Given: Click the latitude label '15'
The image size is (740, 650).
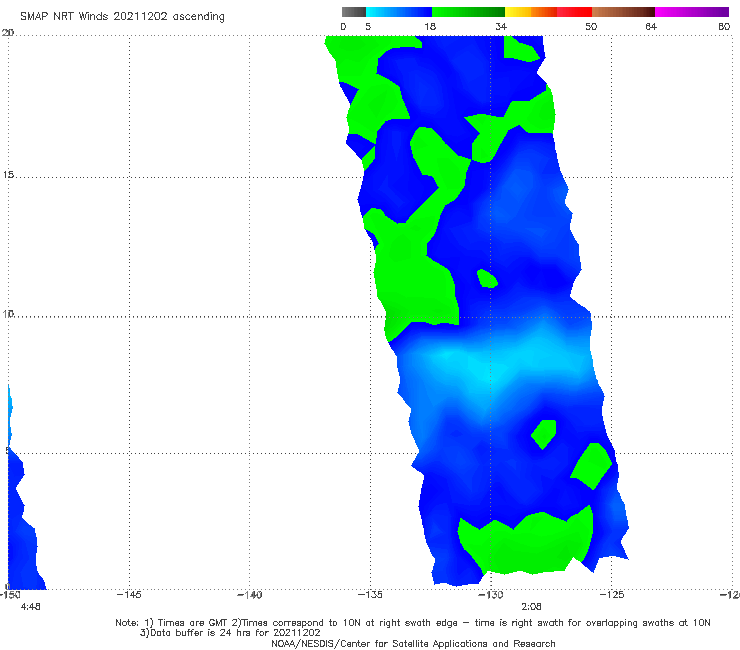Looking at the screenshot, I should click(8, 175).
